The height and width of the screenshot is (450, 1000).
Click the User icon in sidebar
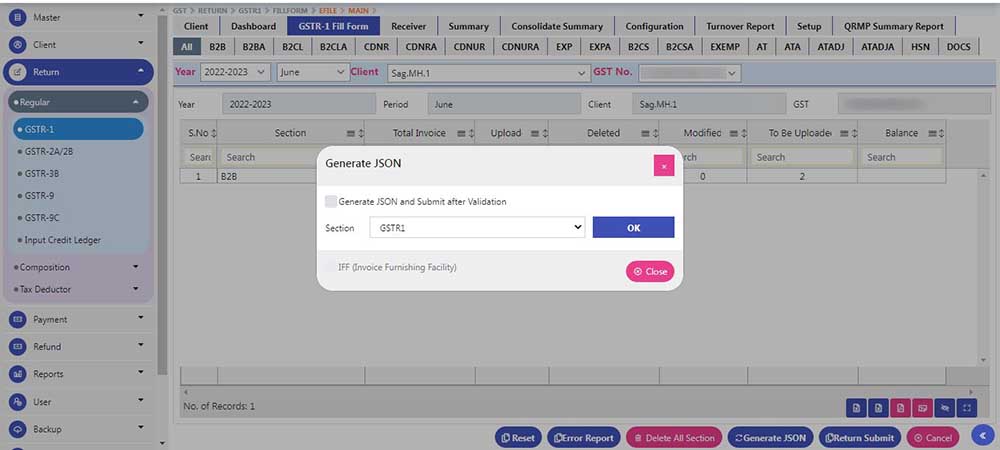click(x=17, y=402)
